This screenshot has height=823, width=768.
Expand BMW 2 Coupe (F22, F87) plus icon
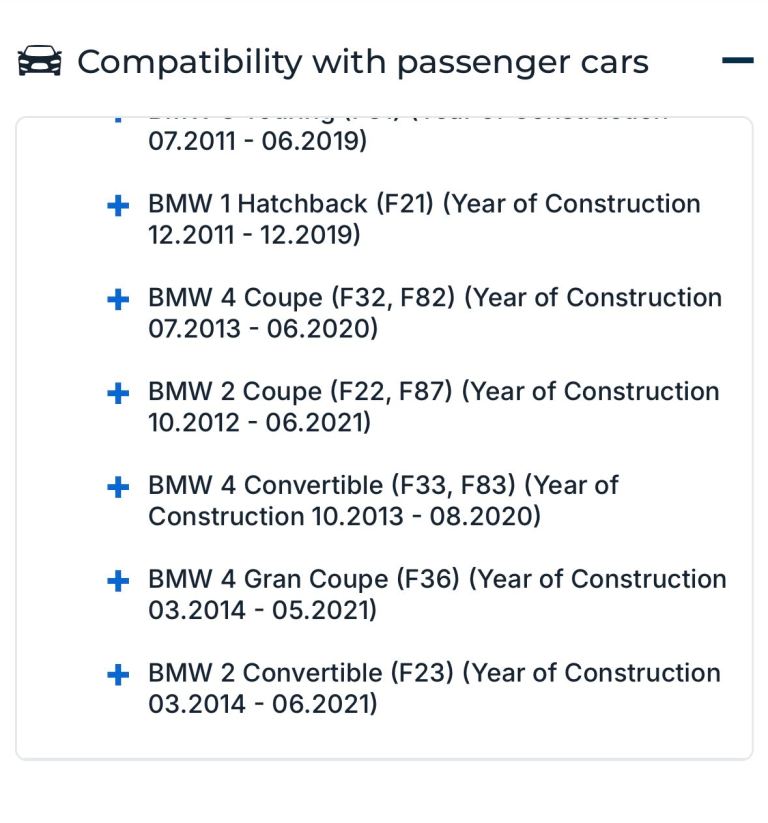click(118, 394)
